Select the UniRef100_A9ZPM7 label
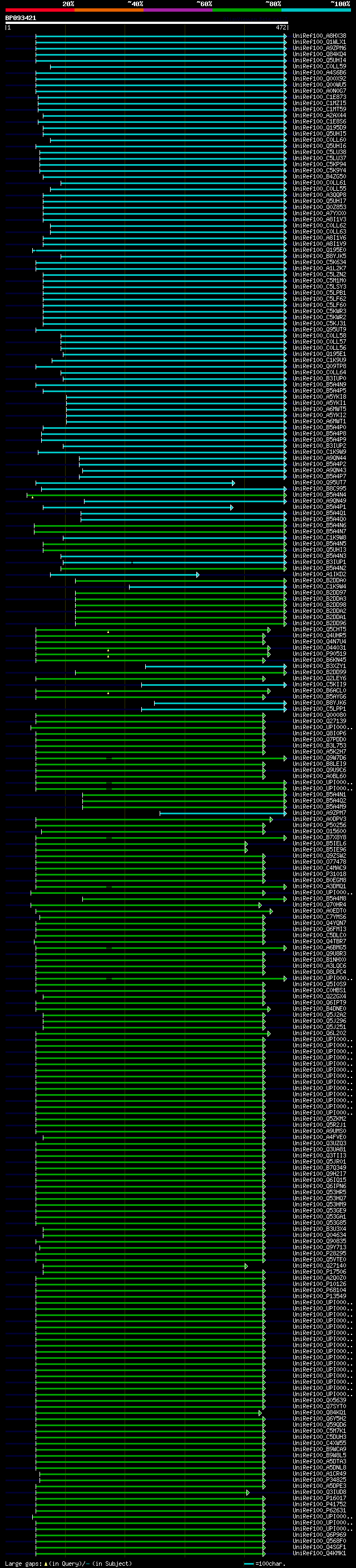This screenshot has width=356, height=1568. tap(319, 813)
